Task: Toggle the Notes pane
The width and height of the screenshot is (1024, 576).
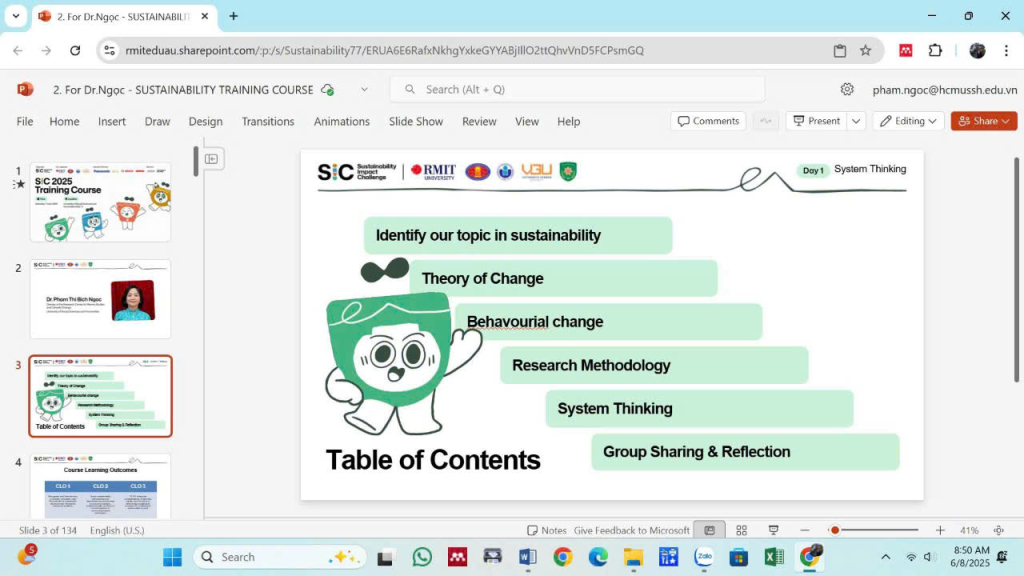Action: (547, 530)
